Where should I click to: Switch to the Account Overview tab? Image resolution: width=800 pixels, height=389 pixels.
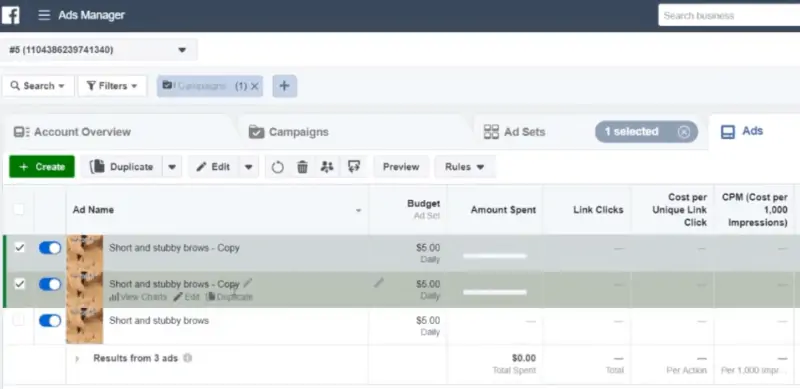(x=72, y=132)
